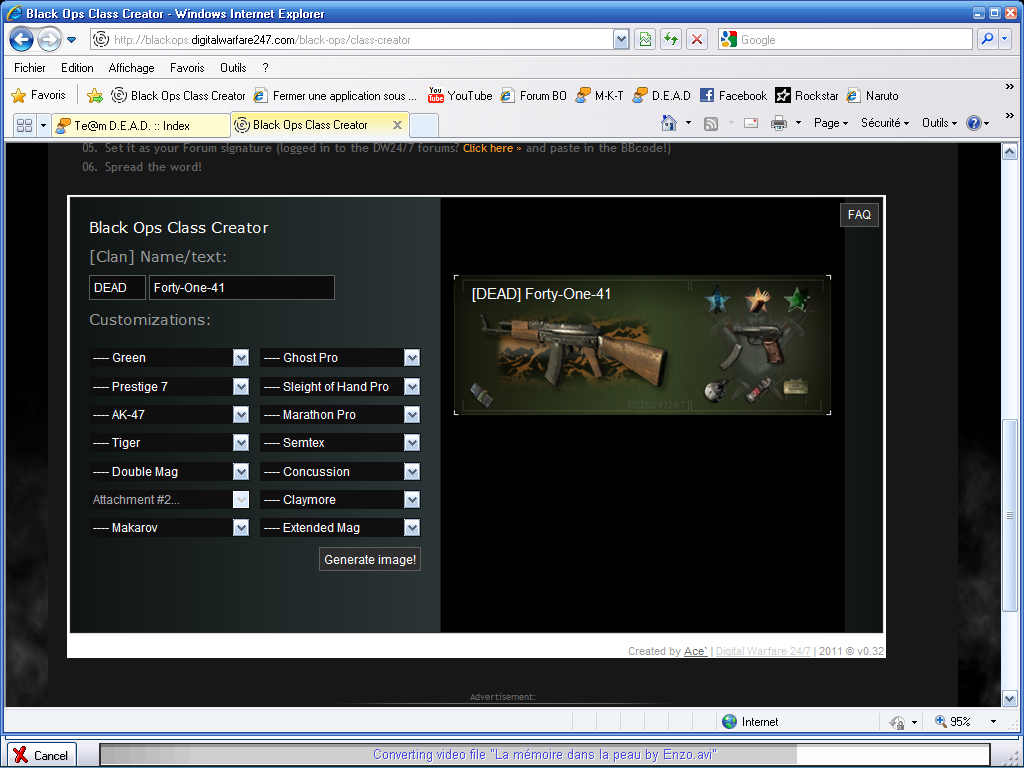
Task: Go forward to the next page
Action: [50, 40]
